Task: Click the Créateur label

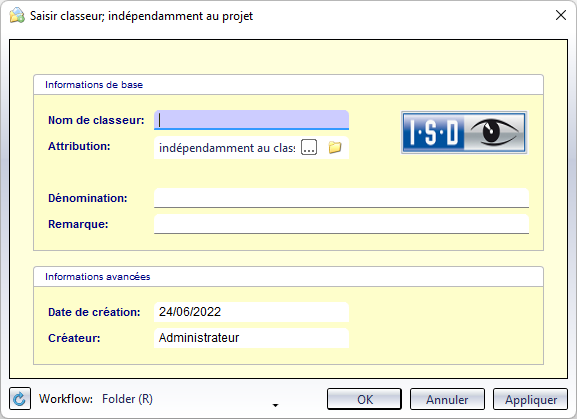Action: (74, 338)
